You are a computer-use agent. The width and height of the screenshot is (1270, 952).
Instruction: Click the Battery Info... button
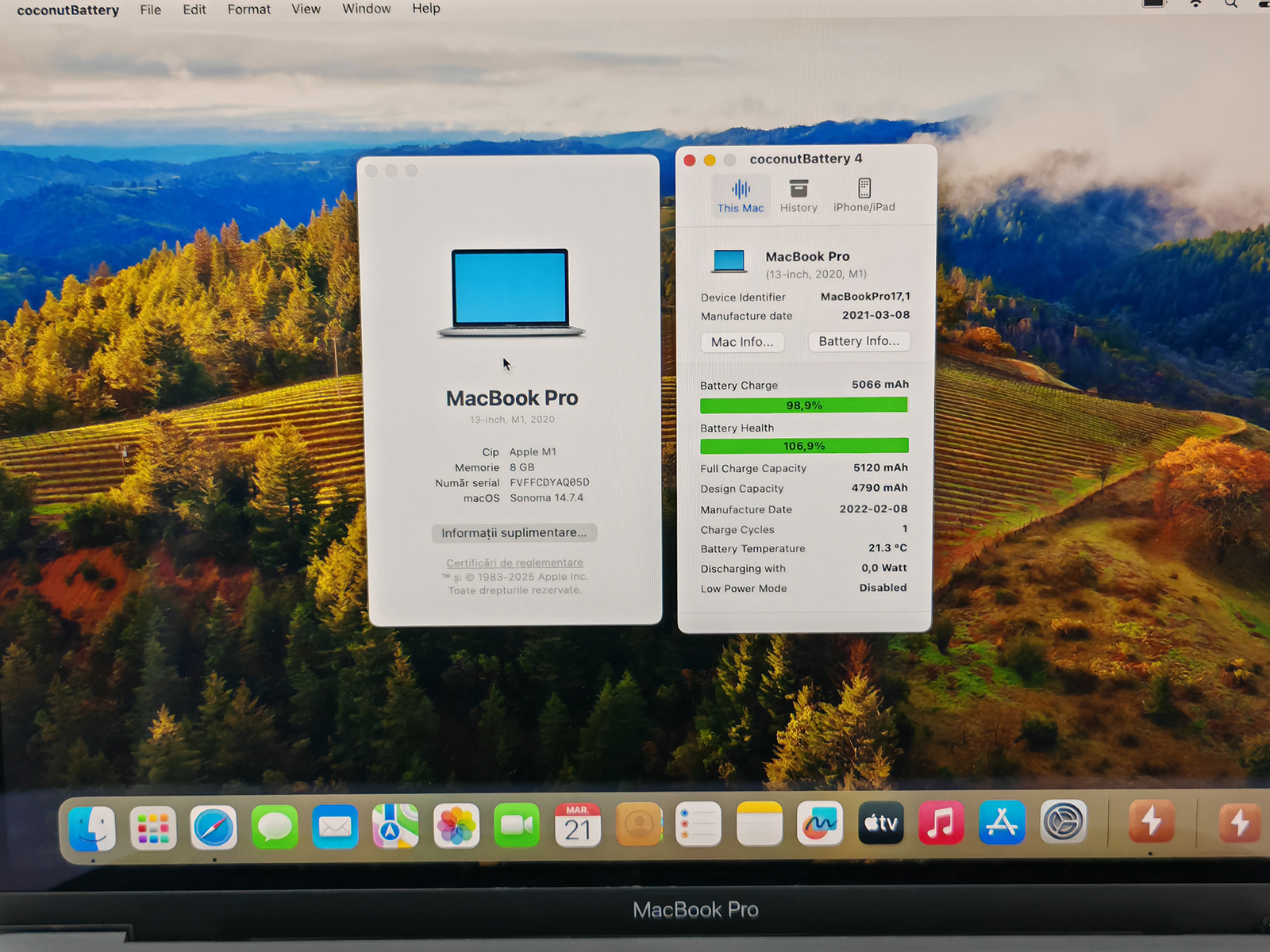pyautogui.click(x=859, y=341)
